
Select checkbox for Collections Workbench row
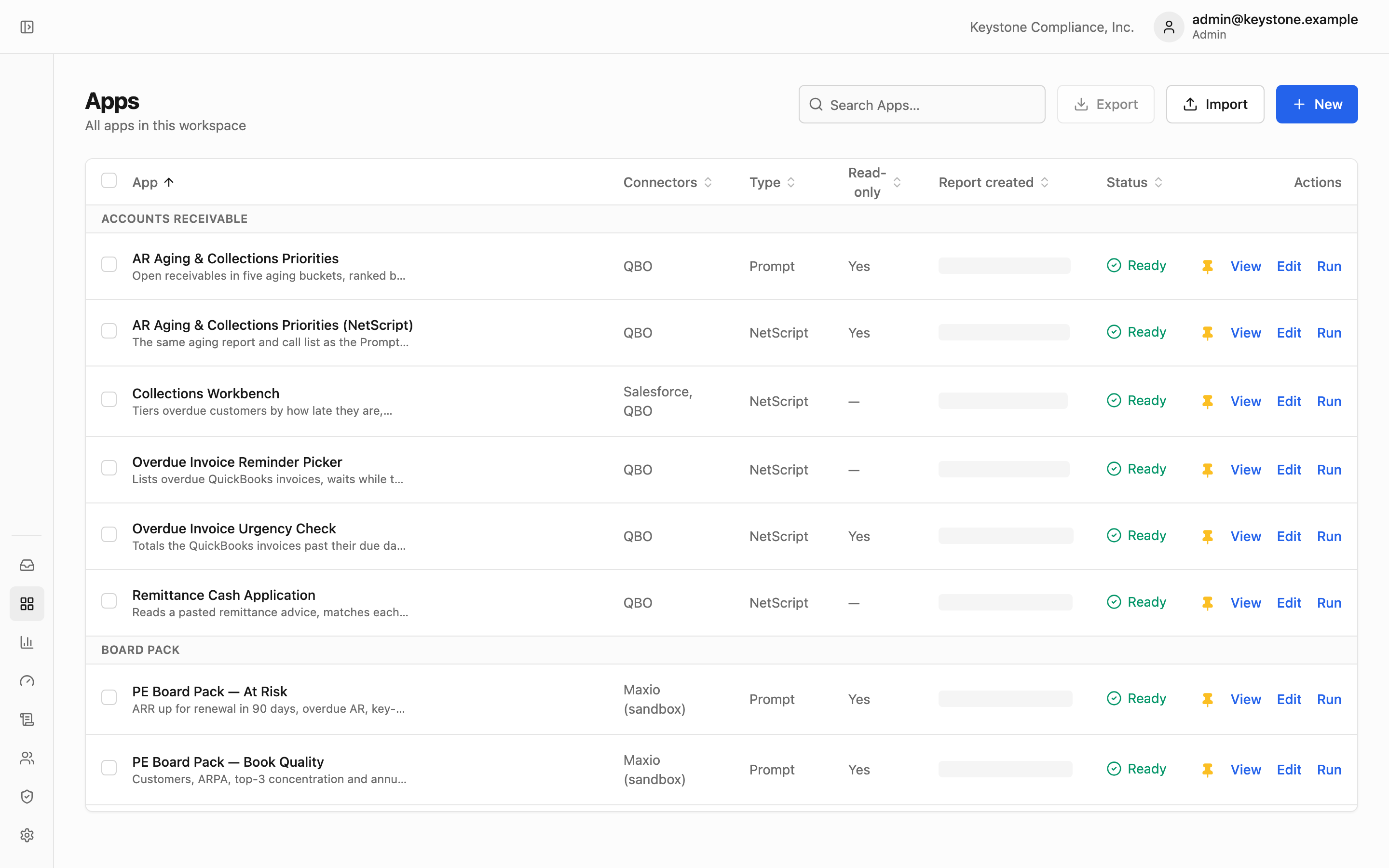point(109,400)
